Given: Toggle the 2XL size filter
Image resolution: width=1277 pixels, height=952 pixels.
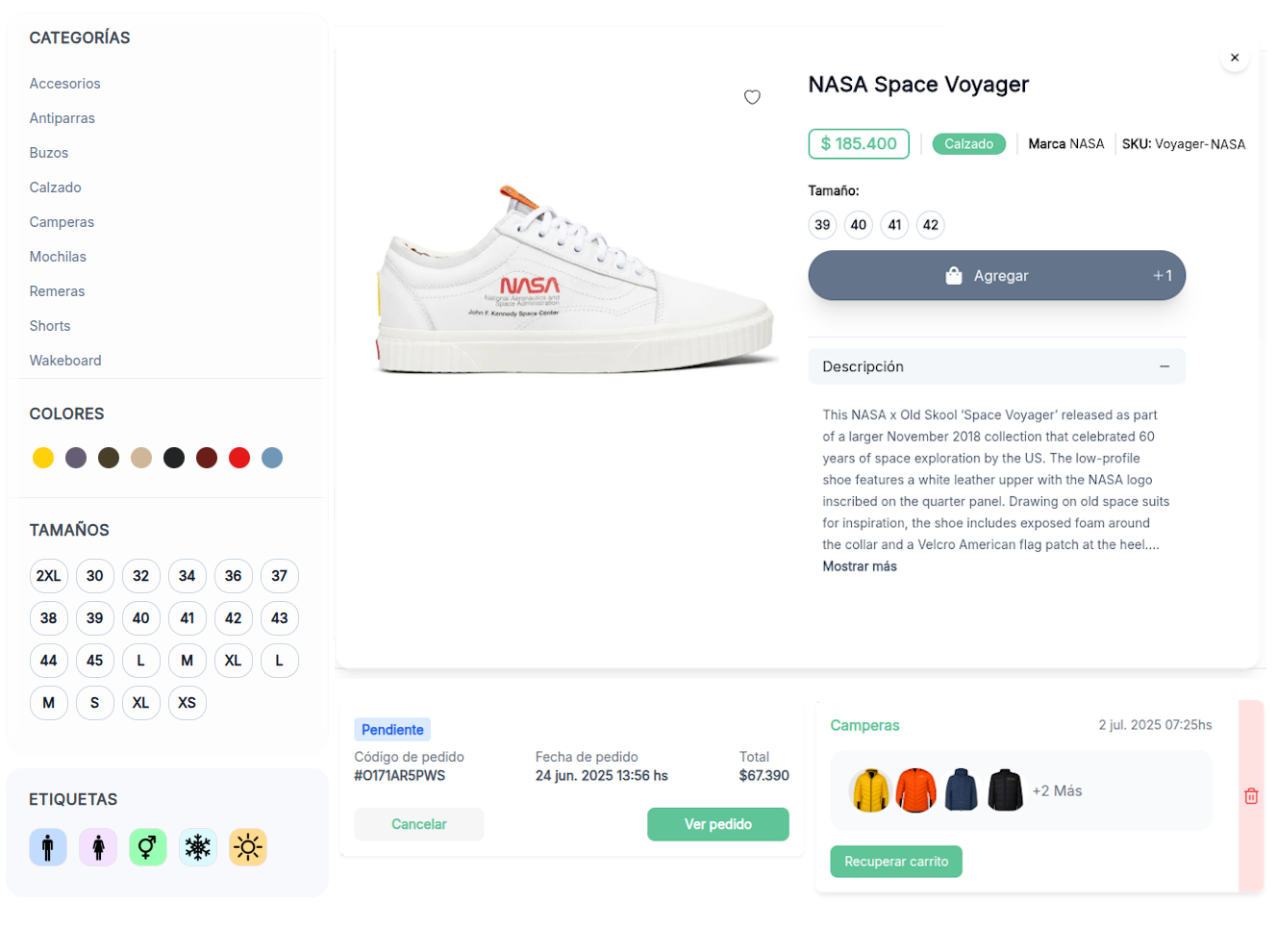Looking at the screenshot, I should coord(48,576).
